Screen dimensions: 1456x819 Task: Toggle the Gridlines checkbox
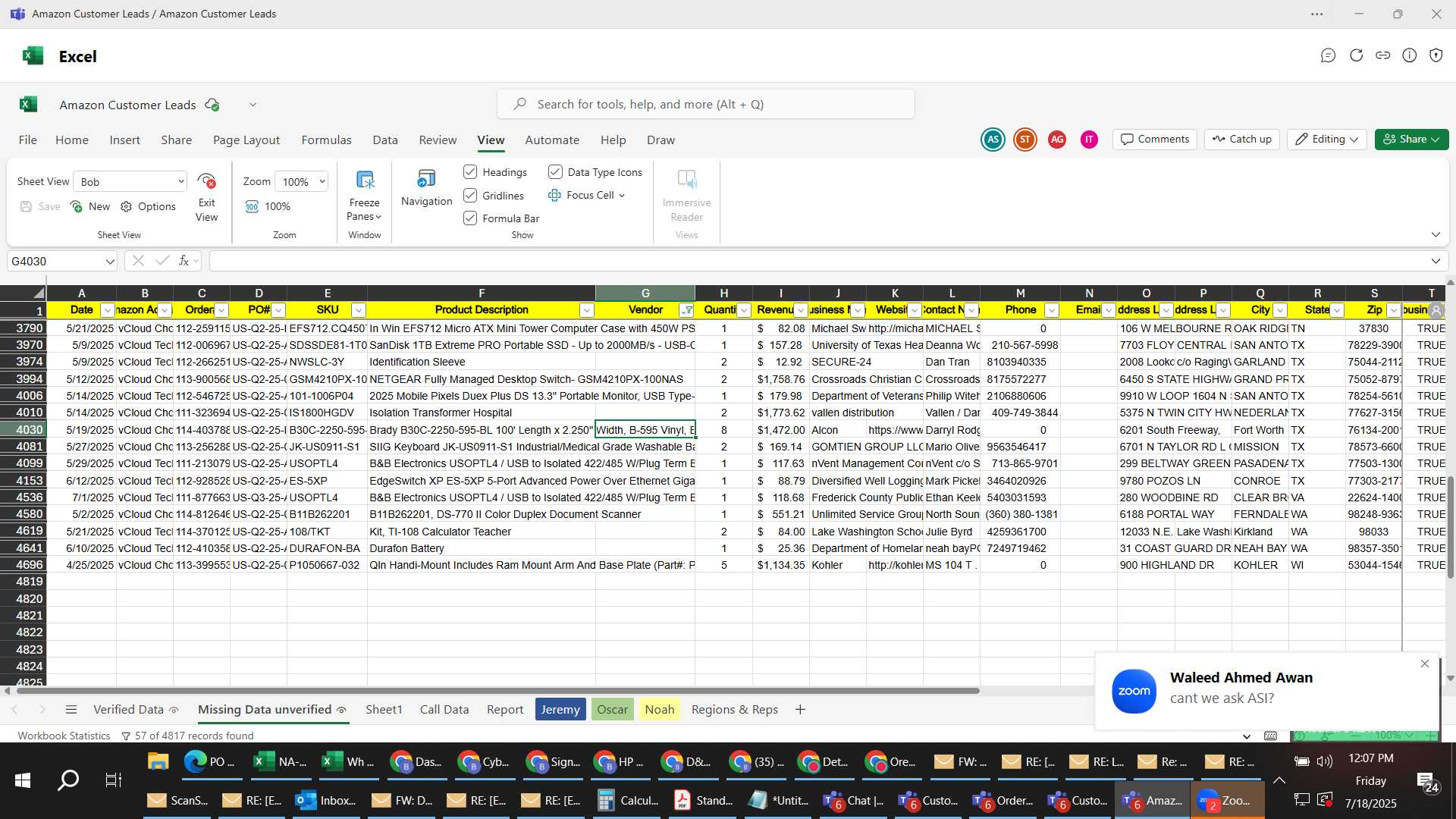tap(470, 195)
